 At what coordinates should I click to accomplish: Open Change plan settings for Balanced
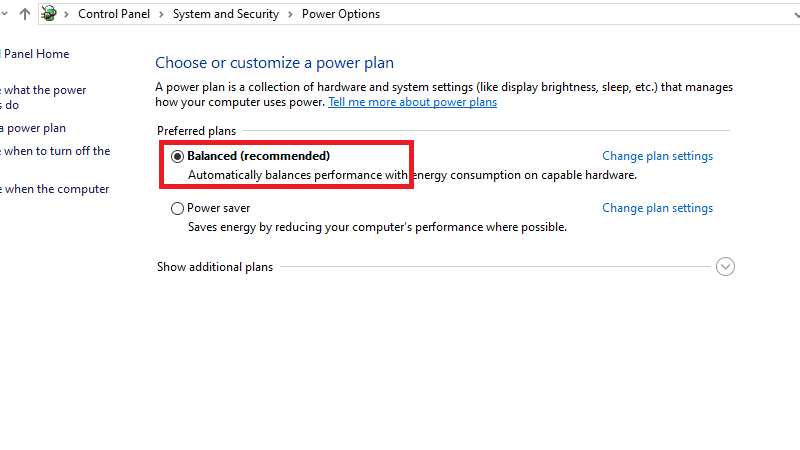[657, 156]
